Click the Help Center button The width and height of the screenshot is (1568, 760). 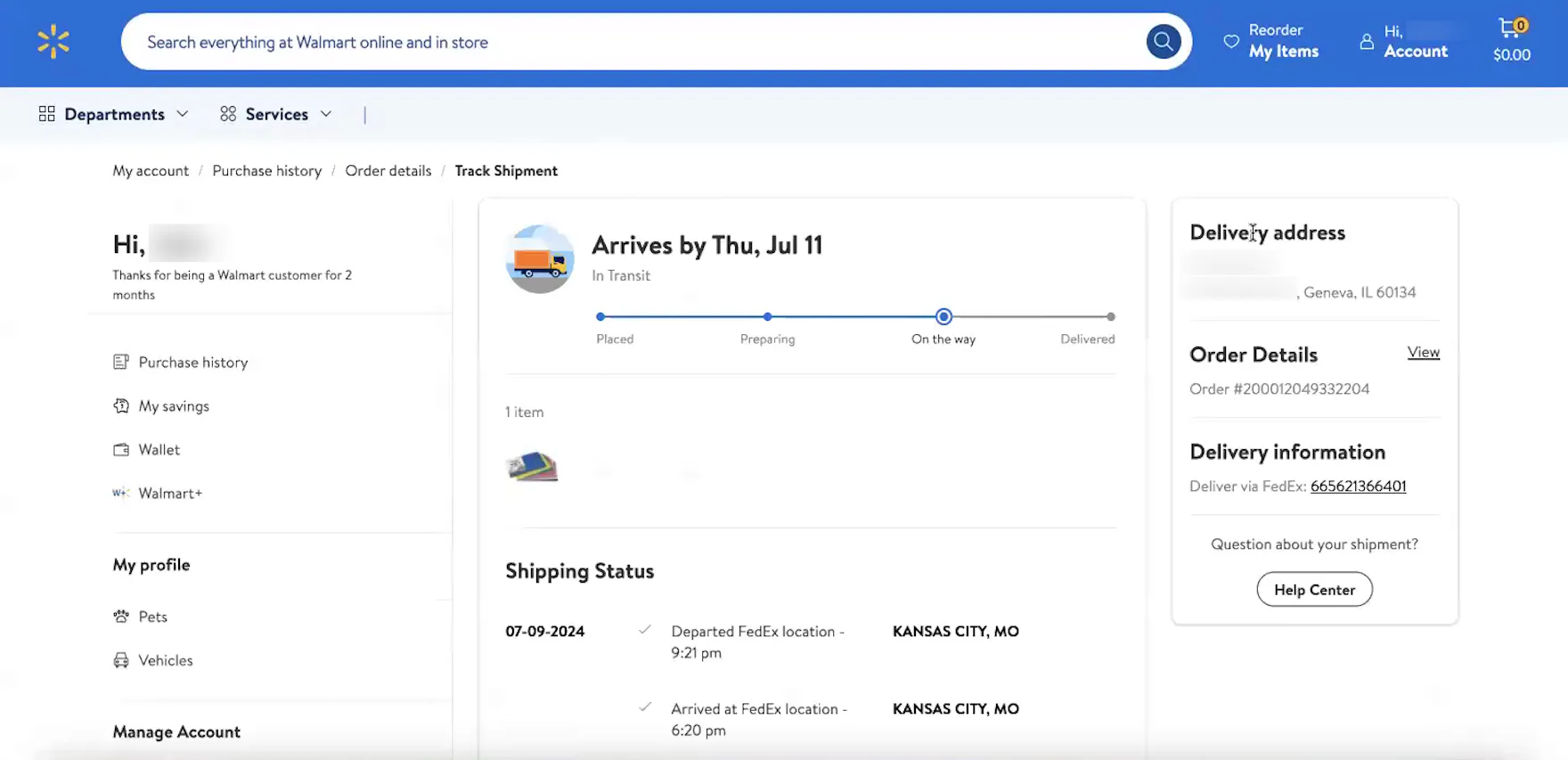point(1314,589)
